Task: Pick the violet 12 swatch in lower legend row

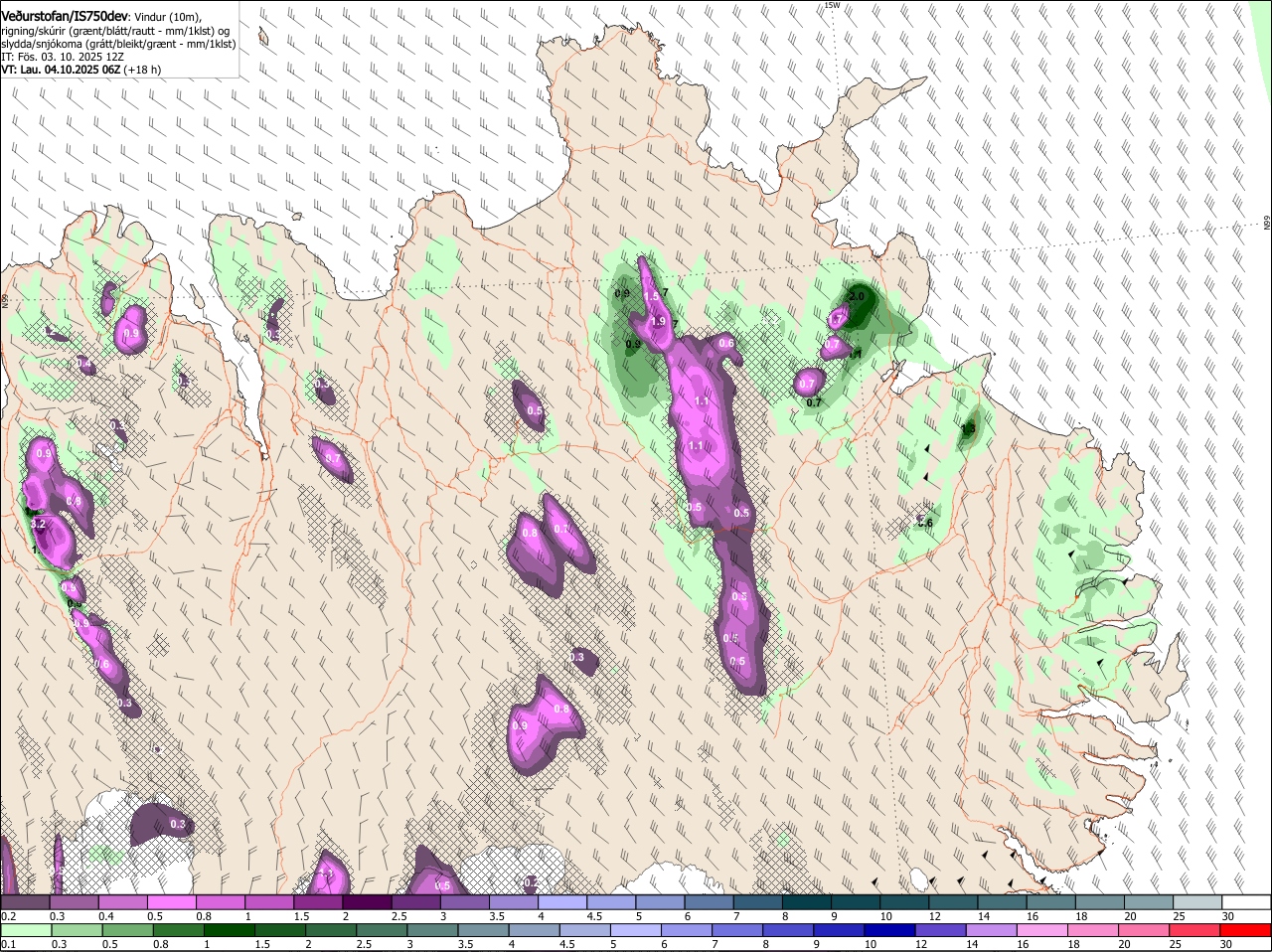Action: pos(940,930)
